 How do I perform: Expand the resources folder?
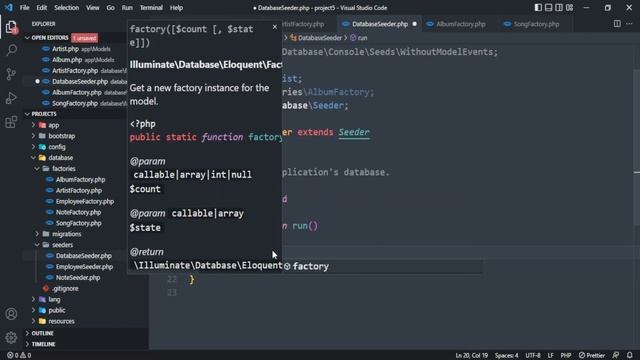tap(61, 321)
